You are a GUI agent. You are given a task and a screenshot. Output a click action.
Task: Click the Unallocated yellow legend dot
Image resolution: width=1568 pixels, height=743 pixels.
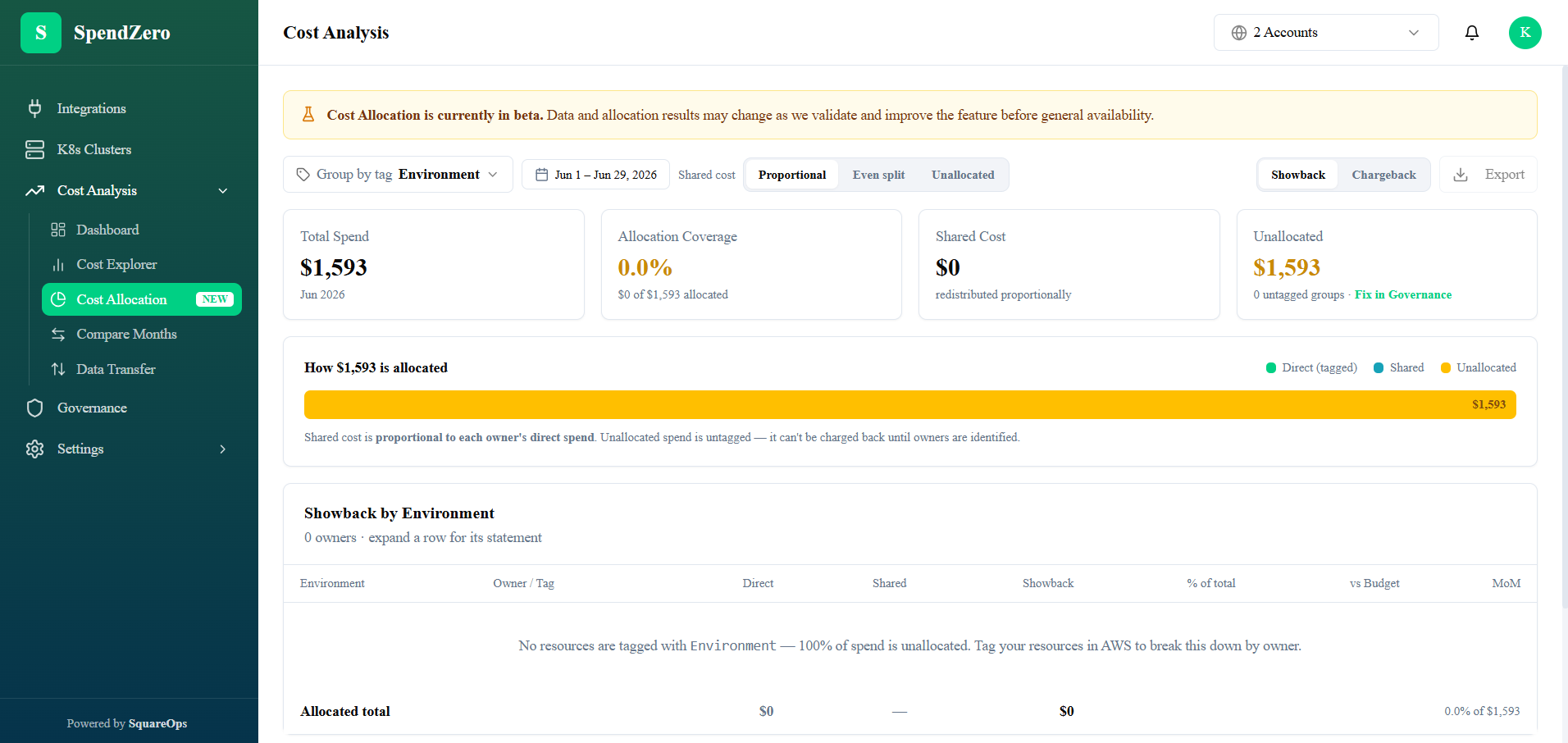pyautogui.click(x=1446, y=367)
